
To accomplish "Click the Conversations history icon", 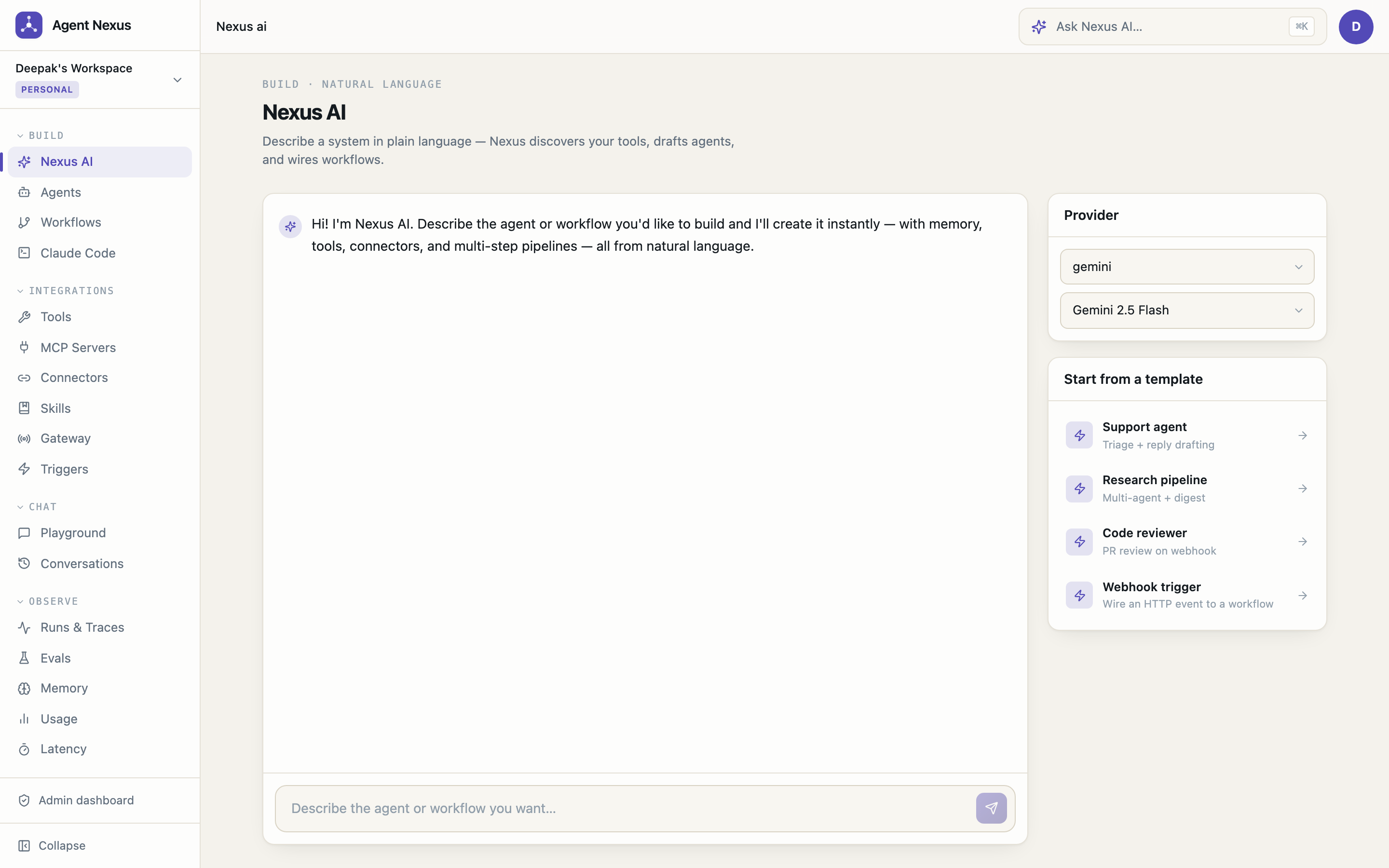I will (x=24, y=564).
